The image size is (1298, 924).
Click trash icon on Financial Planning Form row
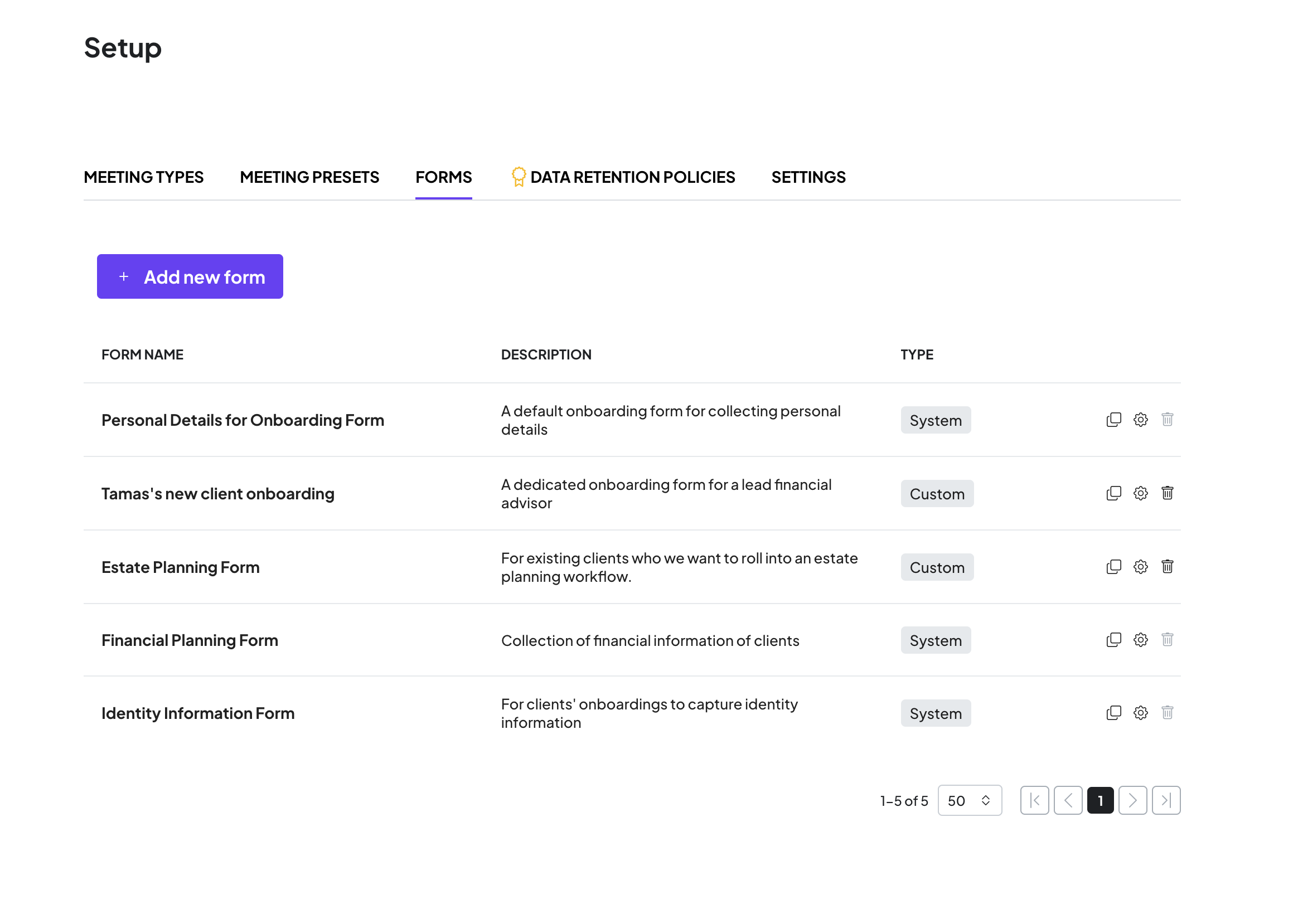(1167, 640)
